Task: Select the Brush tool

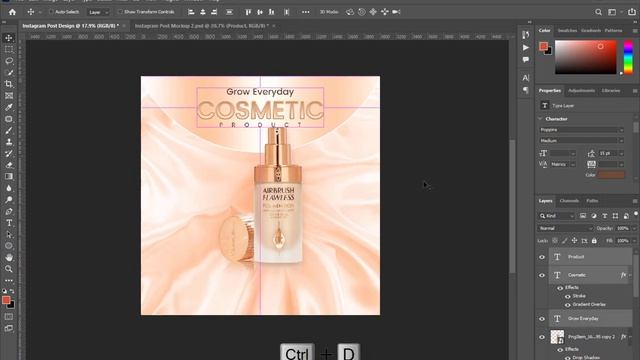Action: coord(9,131)
